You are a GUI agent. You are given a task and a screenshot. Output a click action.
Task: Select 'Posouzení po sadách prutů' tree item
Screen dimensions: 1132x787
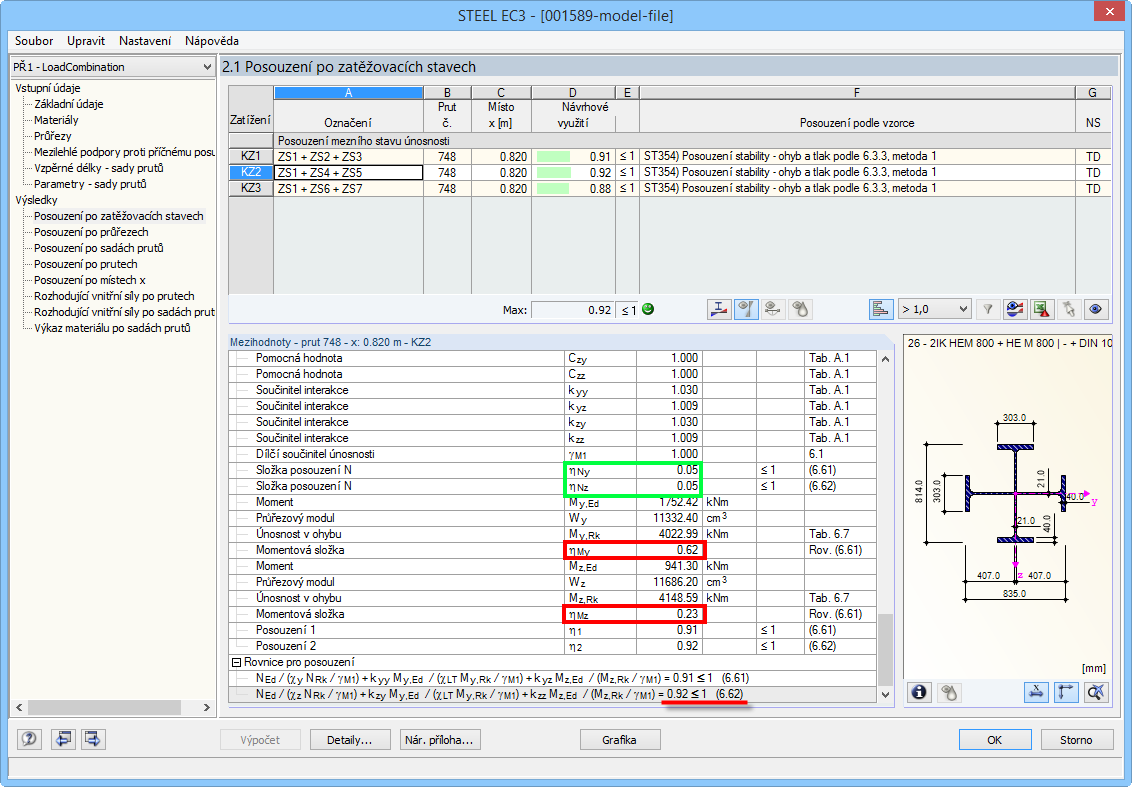(x=99, y=248)
